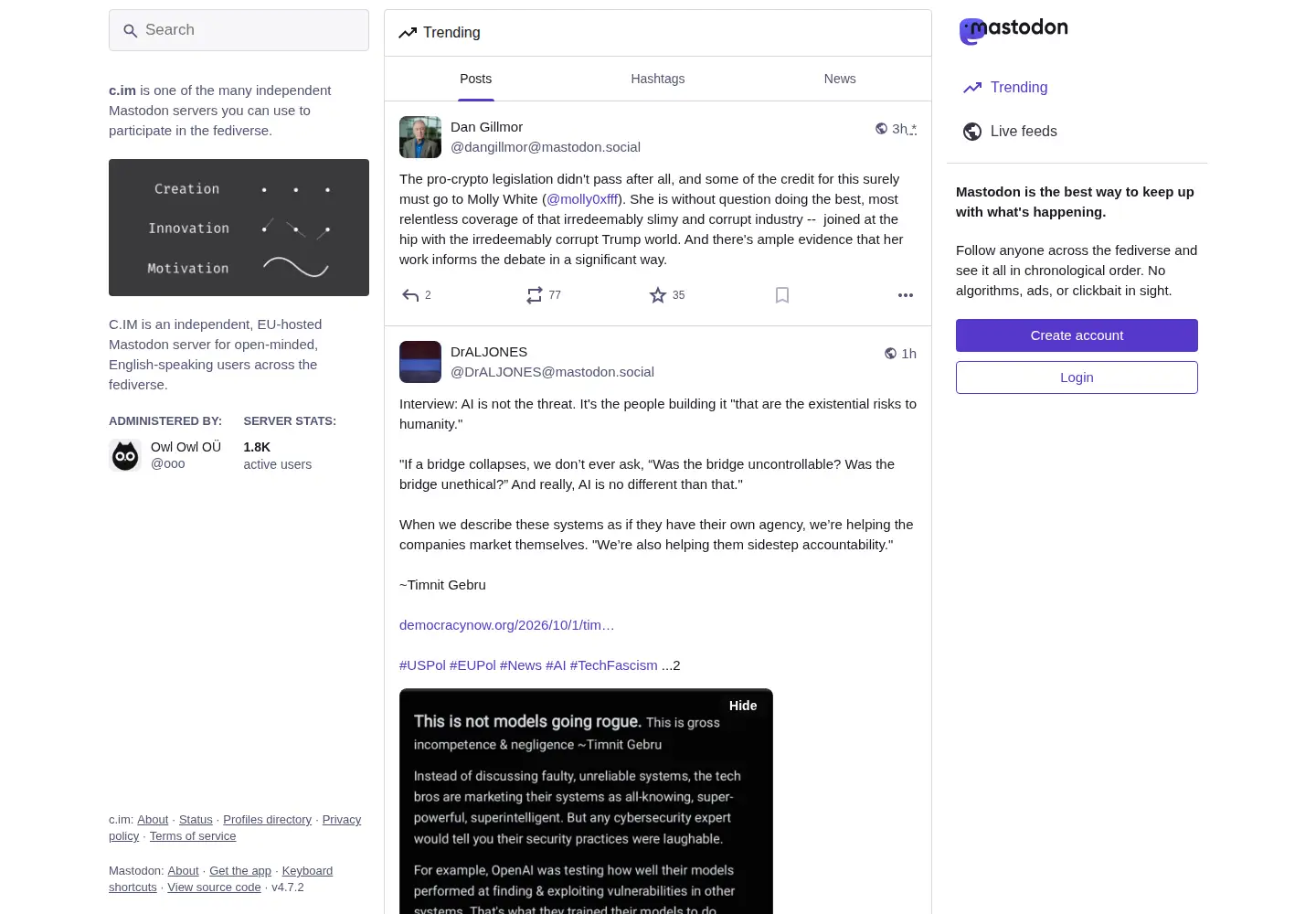1316x914 pixels.
Task: Focus the Search input field
Action: point(239,30)
